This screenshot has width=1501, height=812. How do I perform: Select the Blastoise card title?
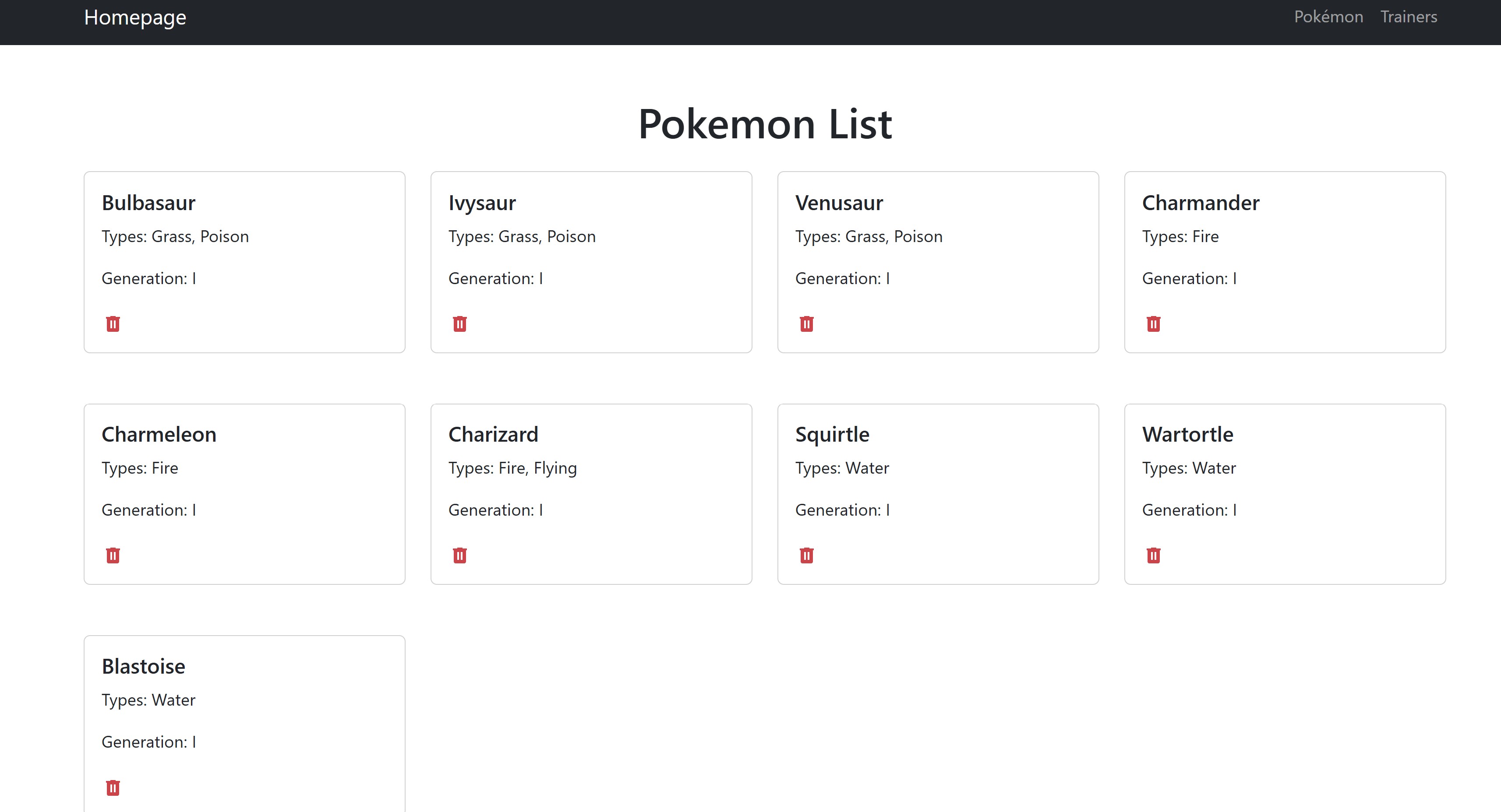pyautogui.click(x=143, y=666)
